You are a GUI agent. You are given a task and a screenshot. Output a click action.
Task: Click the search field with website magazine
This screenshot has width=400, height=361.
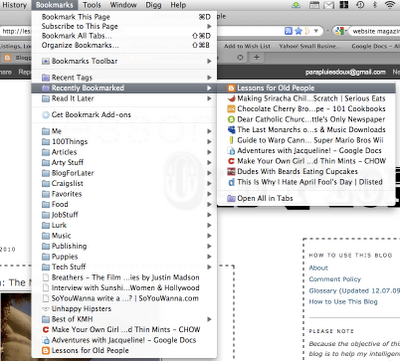375,31
